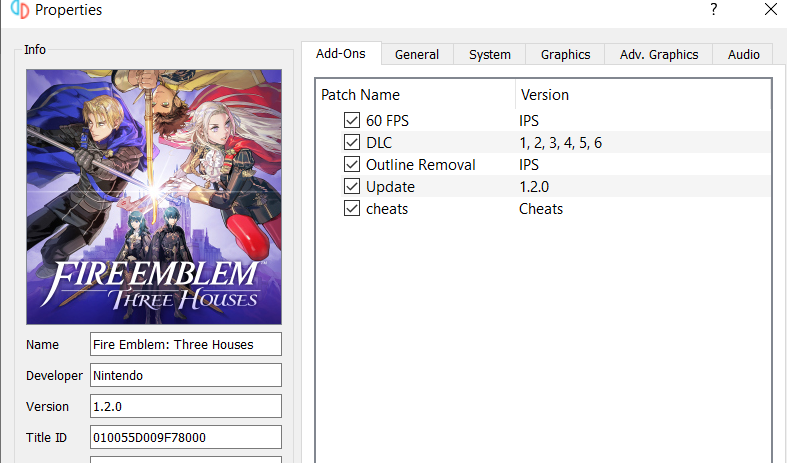Open the General tab
The height and width of the screenshot is (463, 787).
coord(417,54)
